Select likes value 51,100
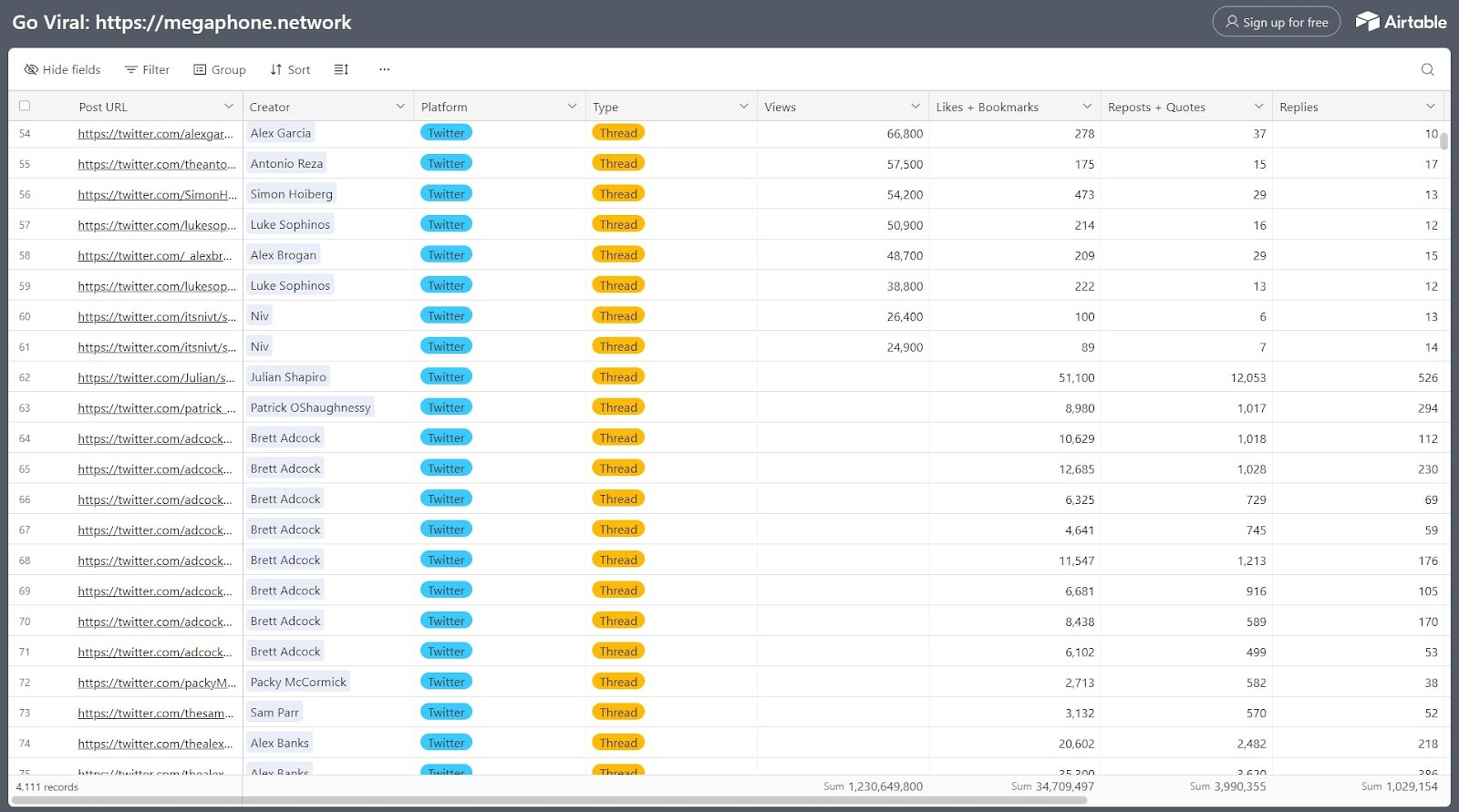Screen dimensions: 1459x812 click(x=1076, y=377)
